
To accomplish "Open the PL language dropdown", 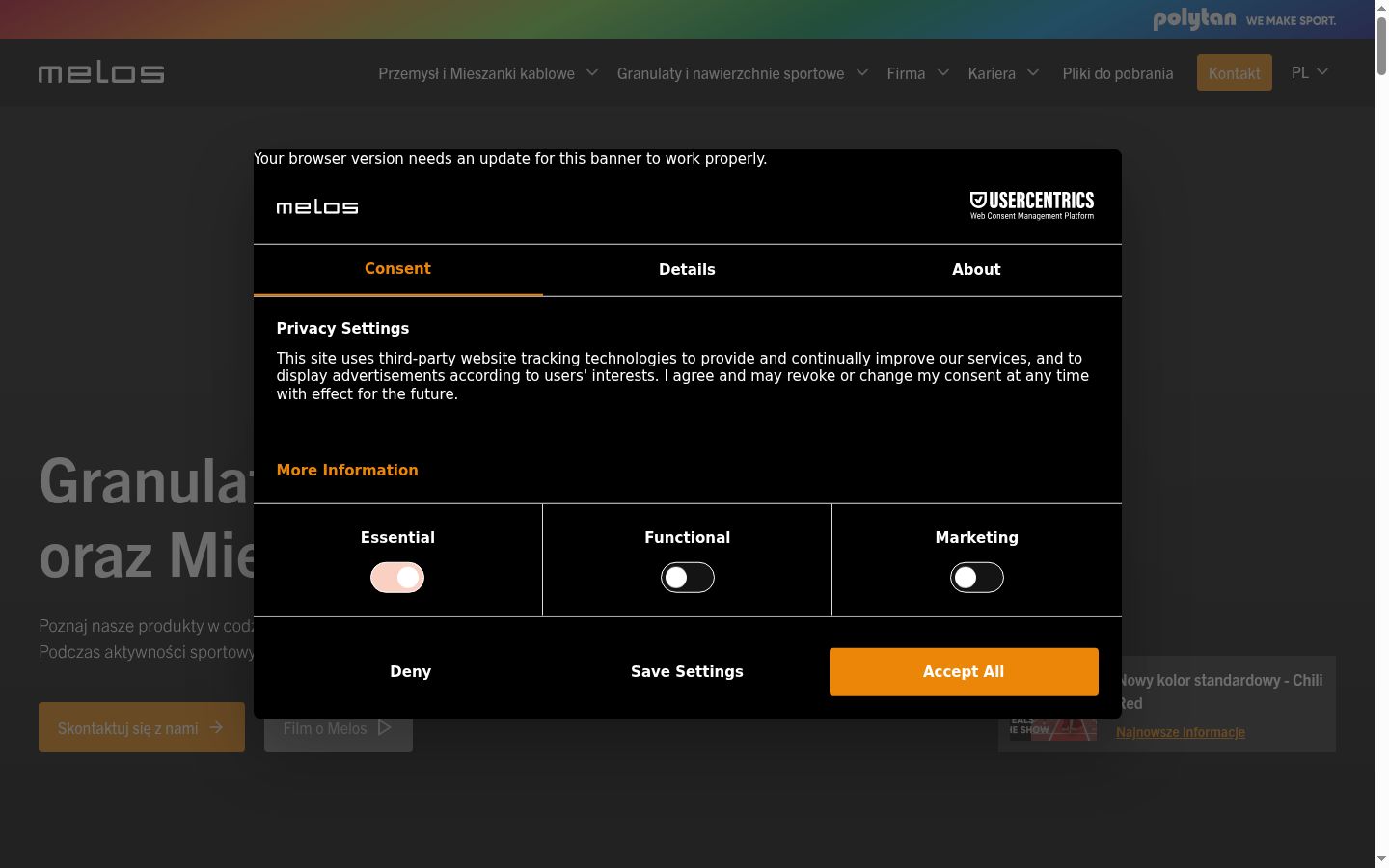I will tap(1310, 72).
